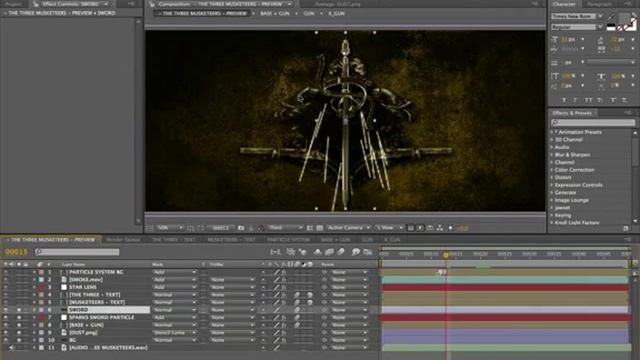Click the Always Preview This View icon

pos(150,228)
